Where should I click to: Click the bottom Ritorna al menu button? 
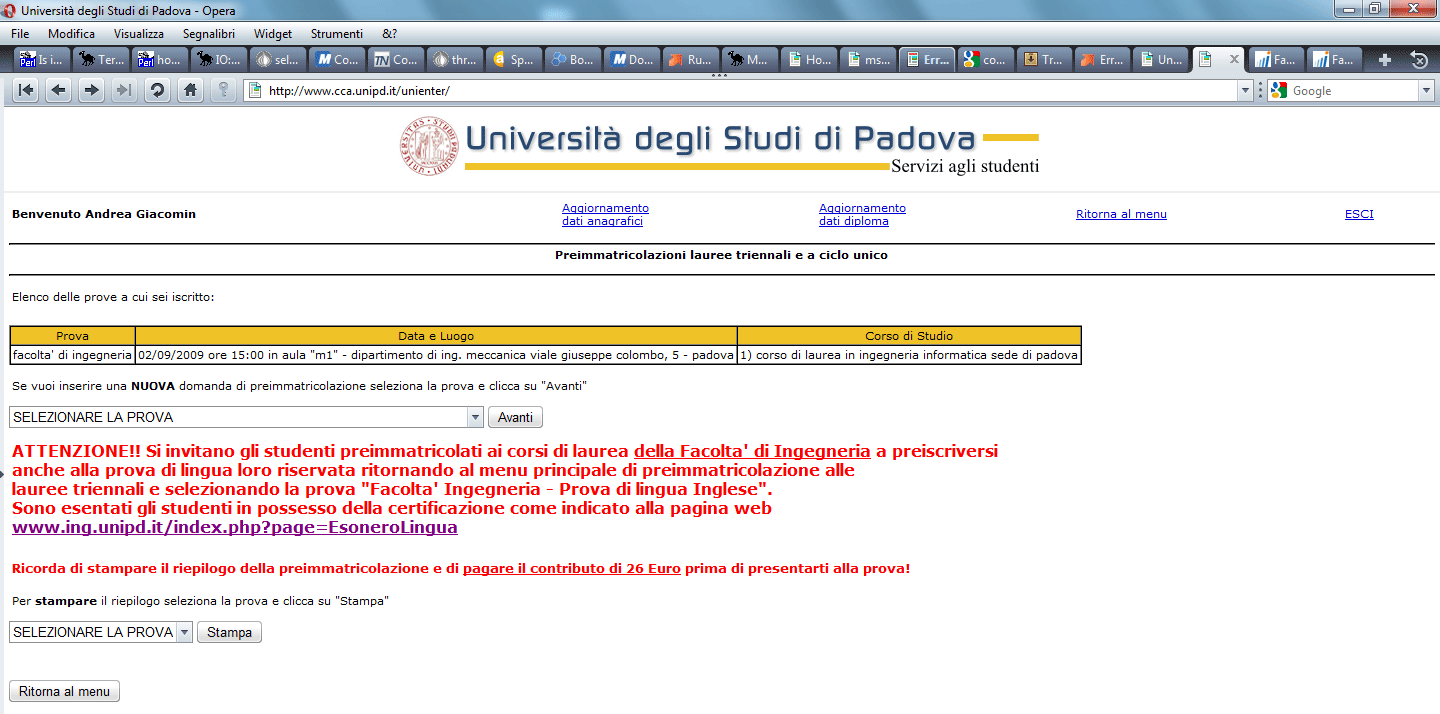tap(64, 691)
